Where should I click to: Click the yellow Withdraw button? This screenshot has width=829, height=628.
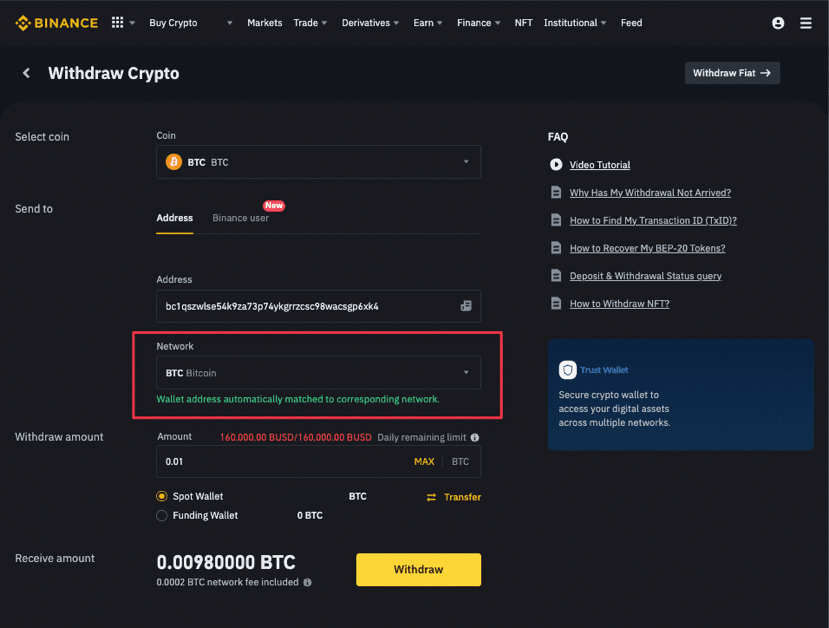point(418,569)
